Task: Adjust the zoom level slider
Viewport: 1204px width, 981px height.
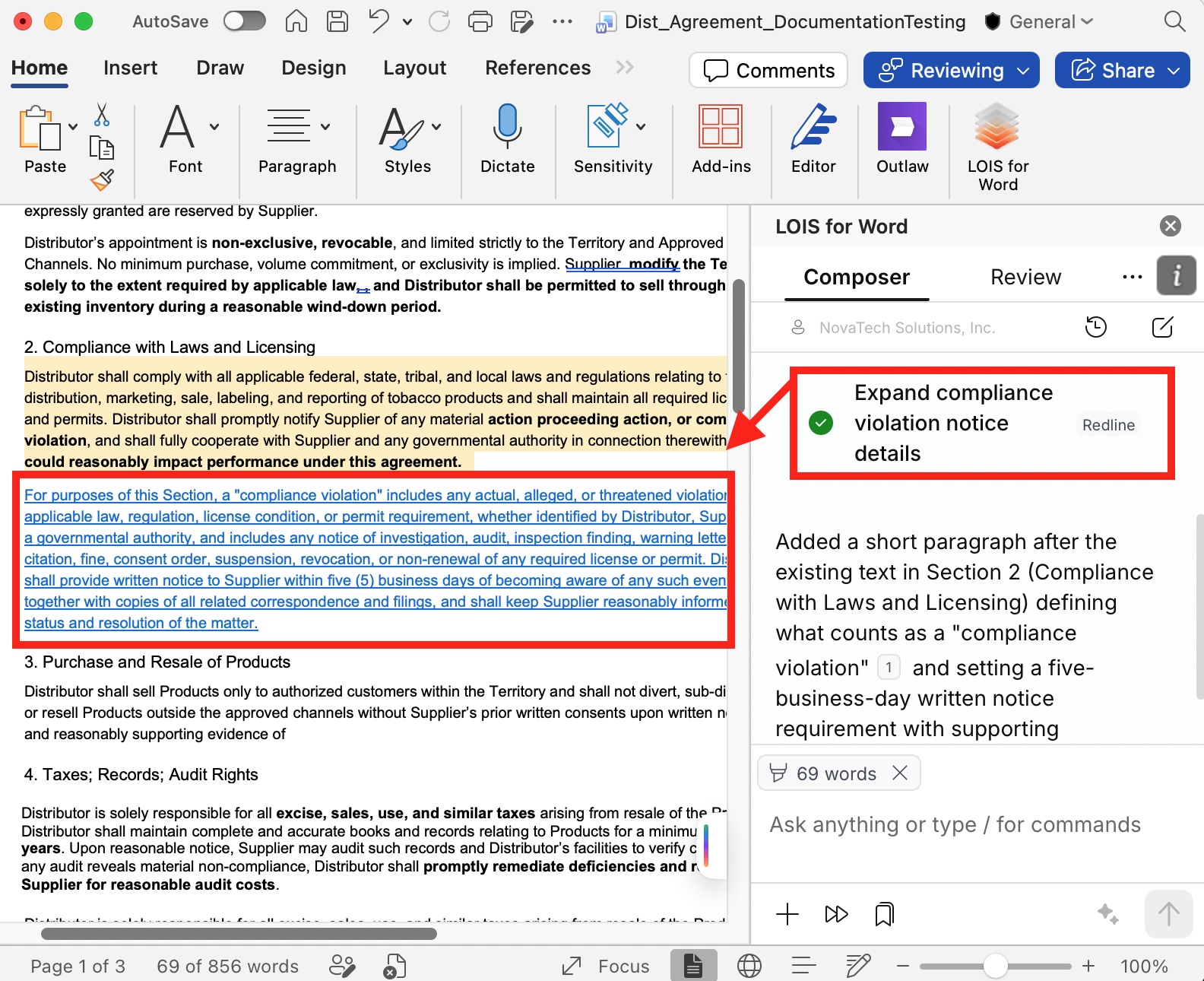Action: pyautogui.click(x=995, y=966)
